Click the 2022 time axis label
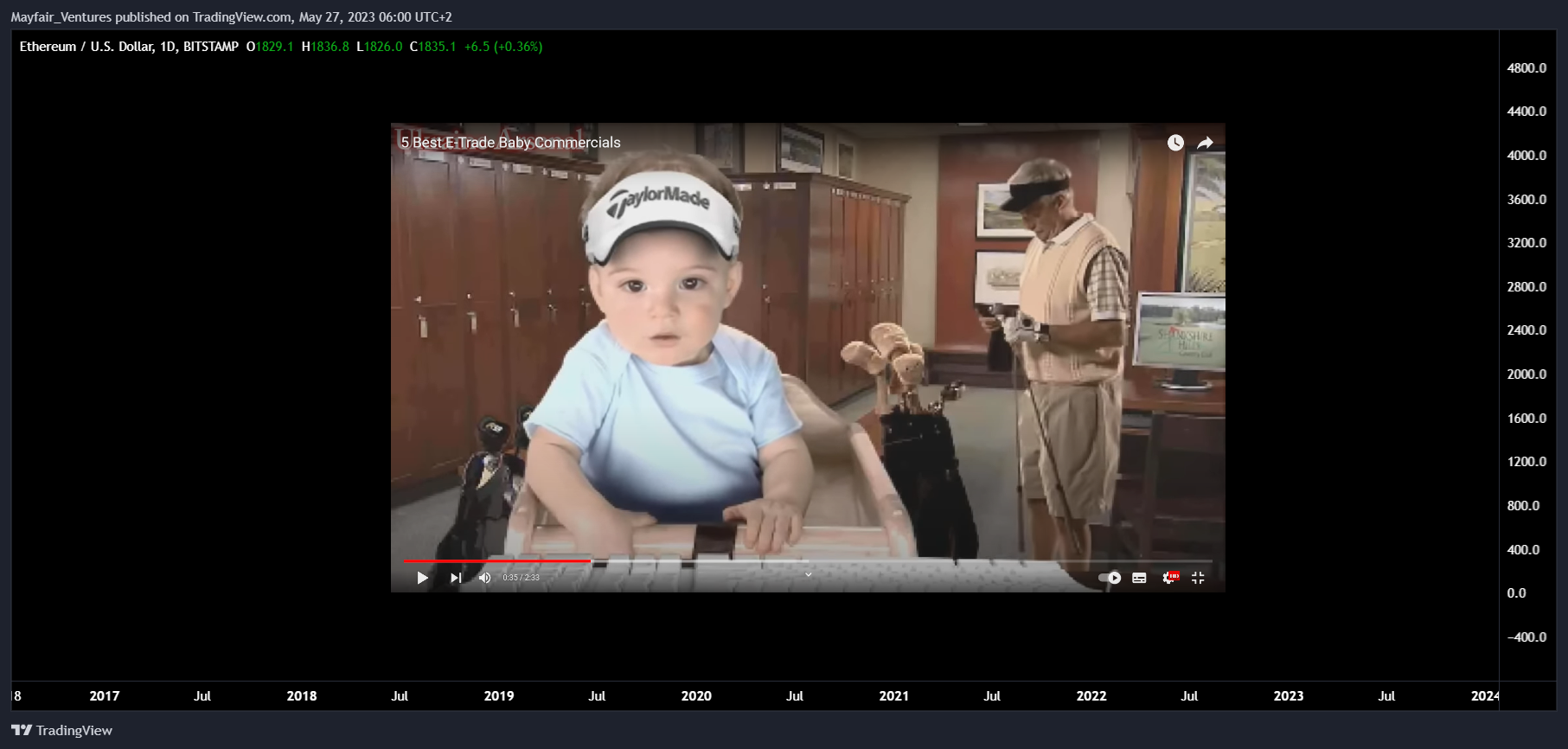 (x=1091, y=696)
